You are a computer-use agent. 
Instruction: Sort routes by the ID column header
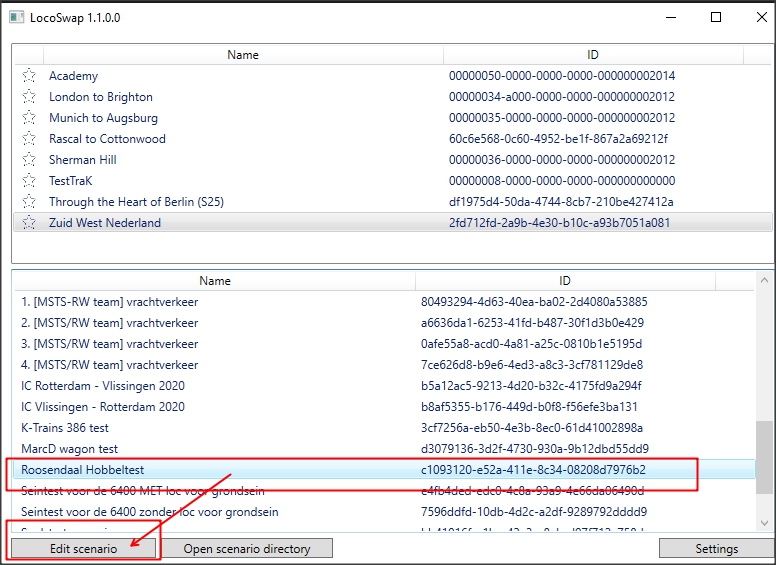[592, 55]
